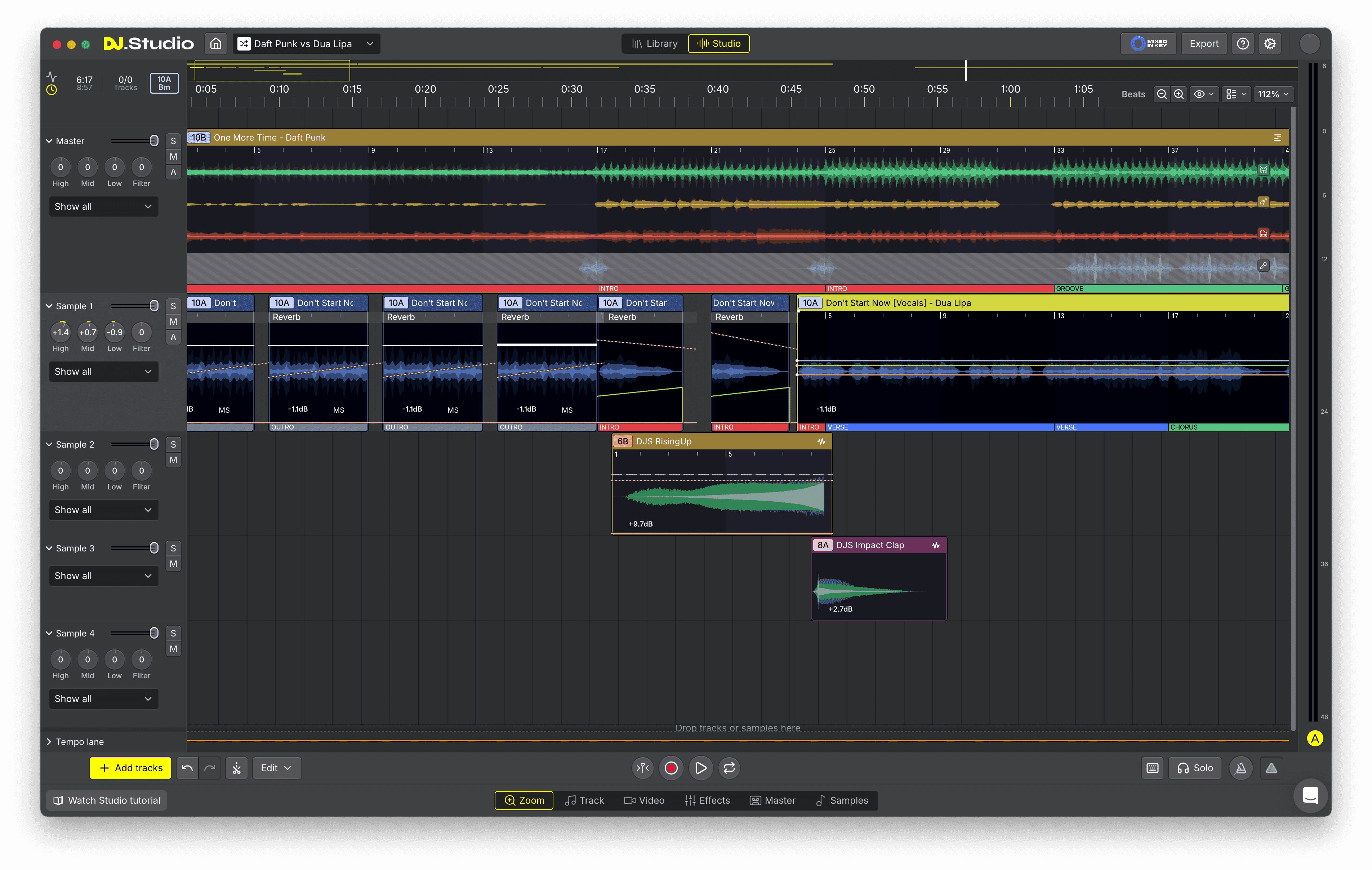Toggle automation A on Sample 1

pyautogui.click(x=173, y=337)
